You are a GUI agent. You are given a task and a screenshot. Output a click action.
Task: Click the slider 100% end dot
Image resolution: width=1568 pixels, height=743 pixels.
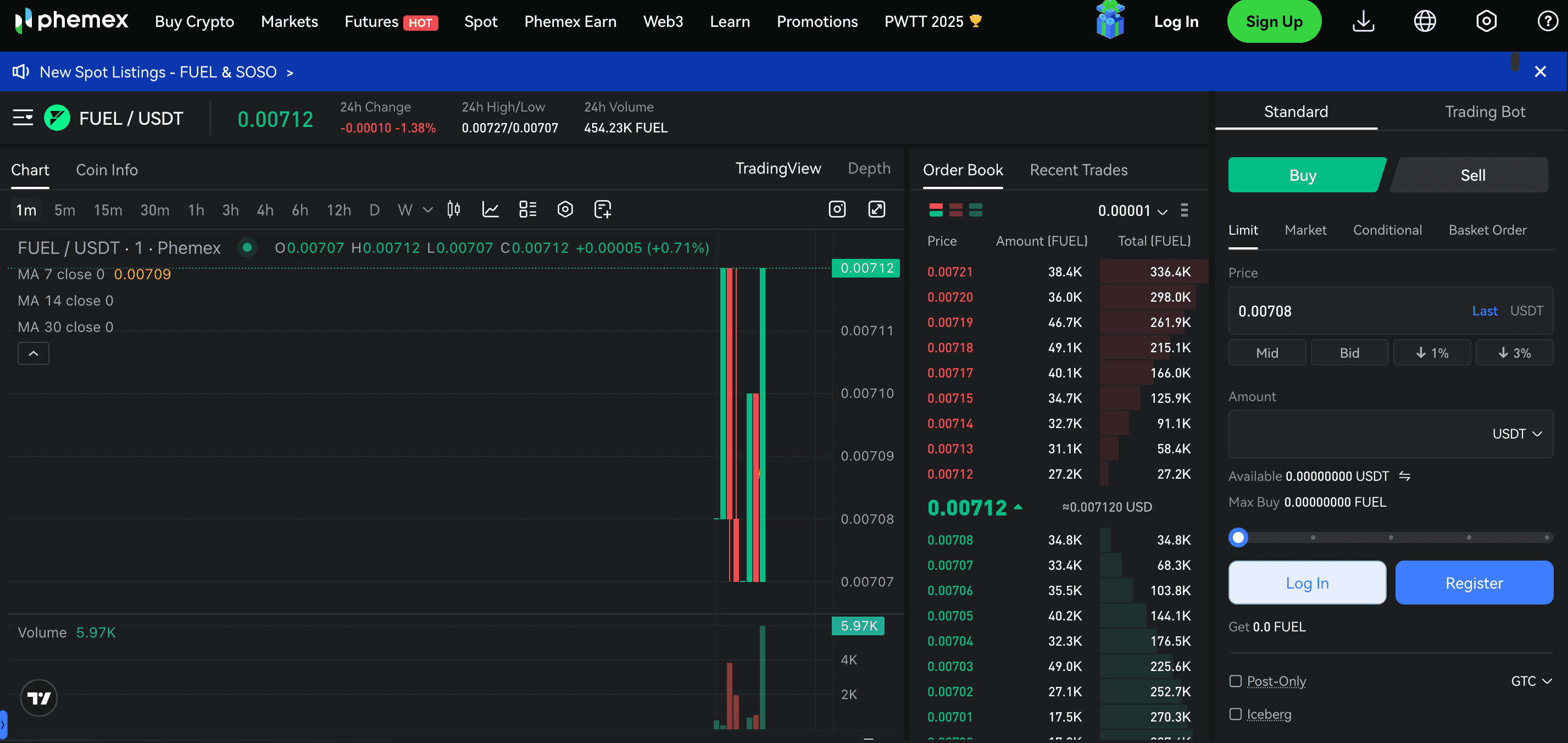pos(1546,537)
